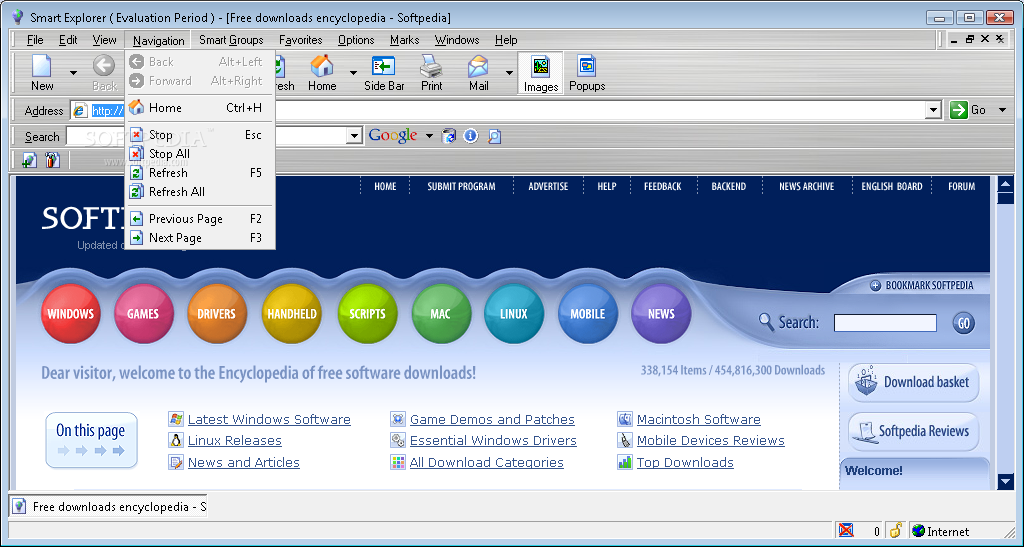Click the red WINDOWS category ball
The image size is (1024, 547).
71,314
